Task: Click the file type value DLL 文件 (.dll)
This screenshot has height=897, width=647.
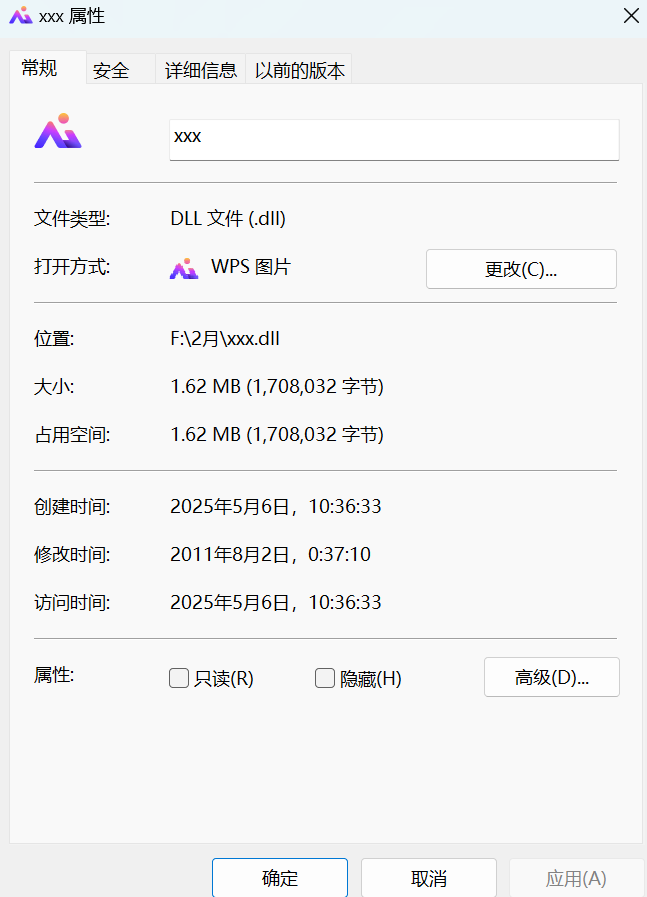Action: pos(228,218)
